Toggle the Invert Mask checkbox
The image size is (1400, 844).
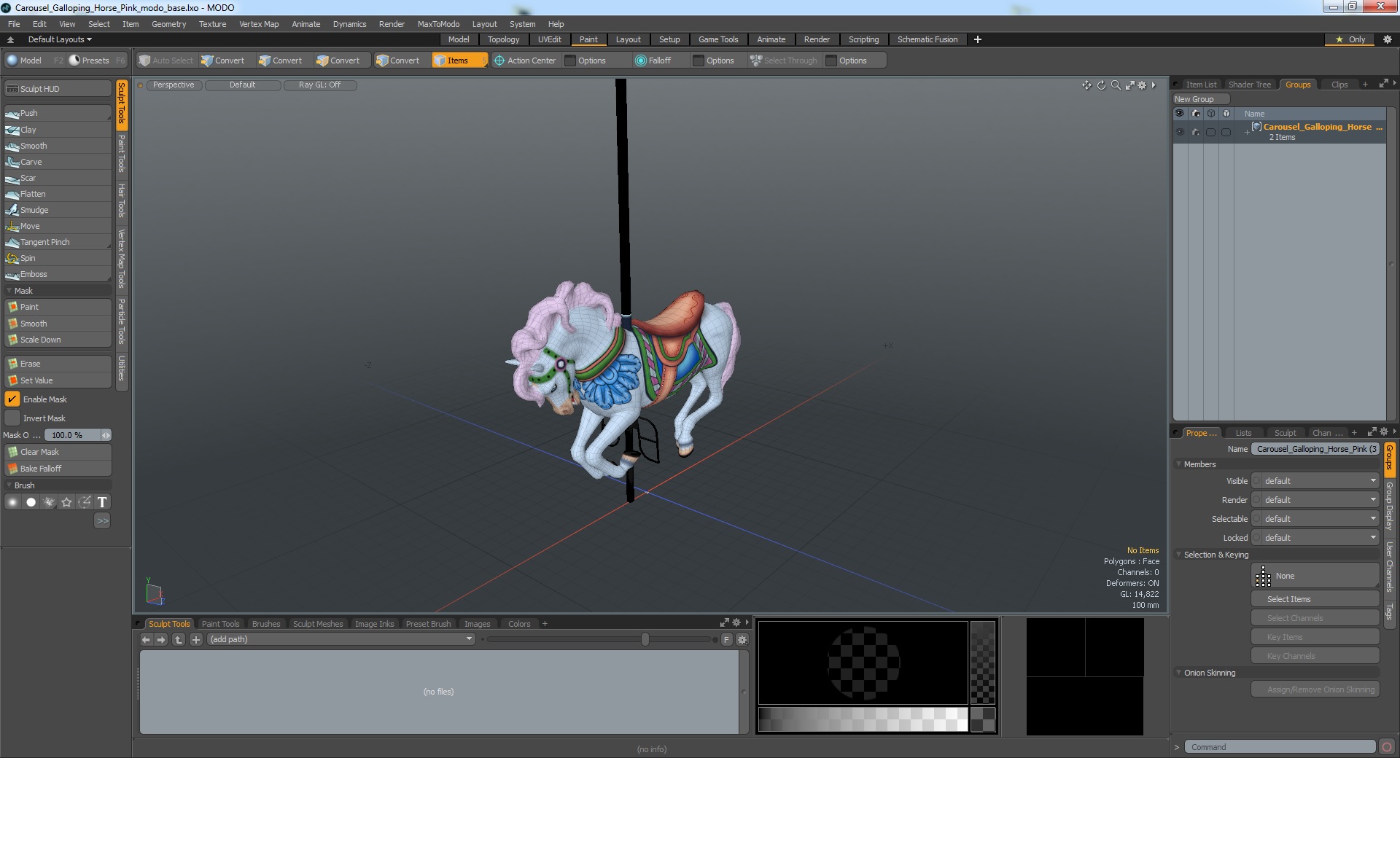tap(12, 418)
